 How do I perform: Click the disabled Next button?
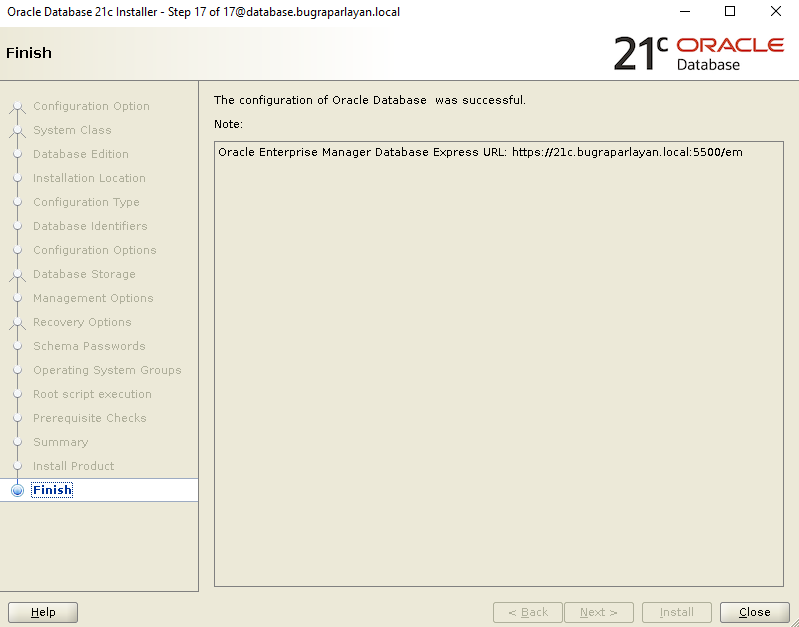tap(599, 612)
